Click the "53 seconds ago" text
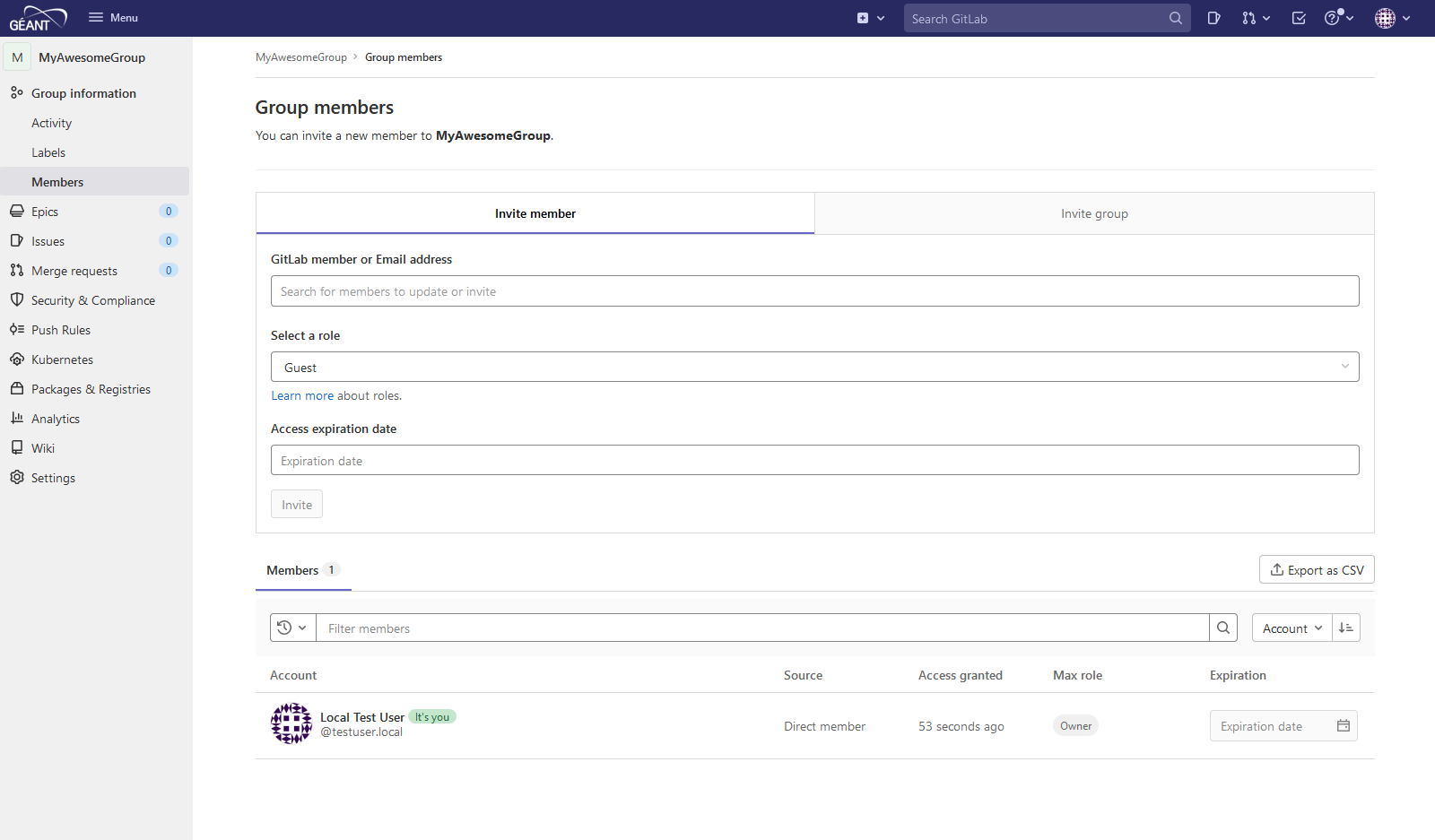Image resolution: width=1435 pixels, height=840 pixels. [961, 726]
